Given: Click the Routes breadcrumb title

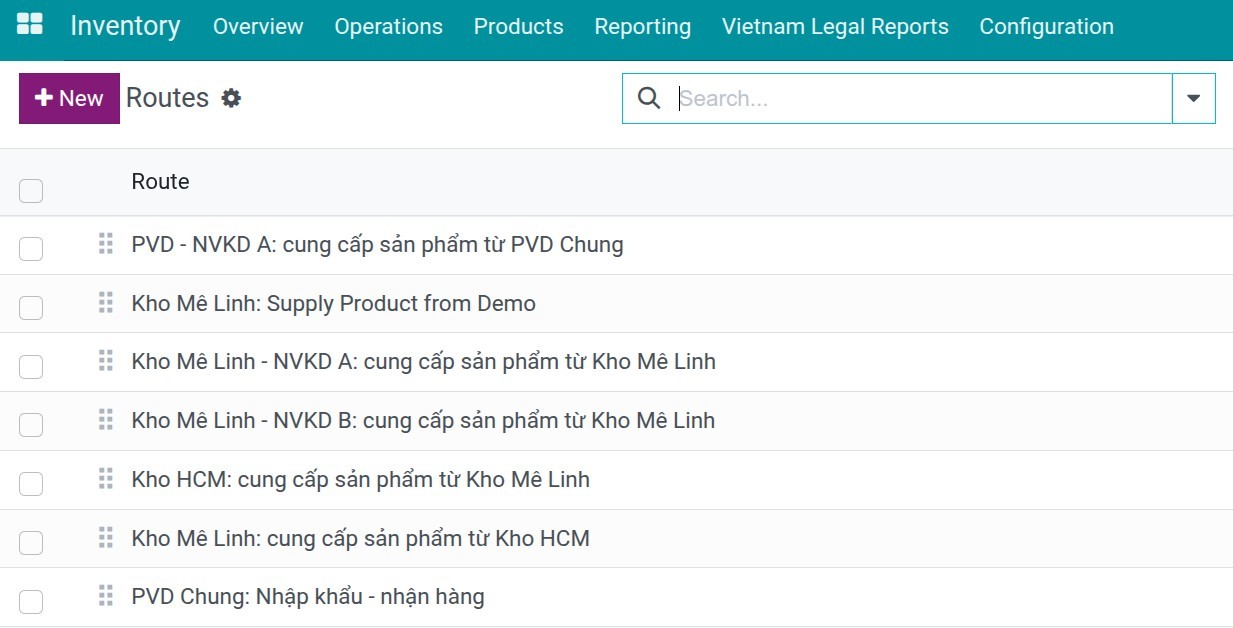Looking at the screenshot, I should pos(167,98).
